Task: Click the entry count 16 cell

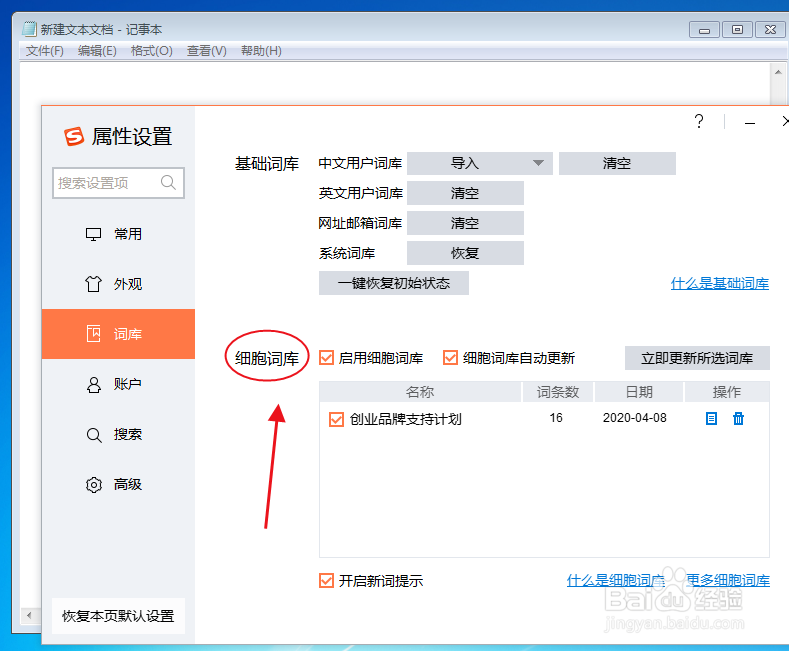Action: coord(556,418)
